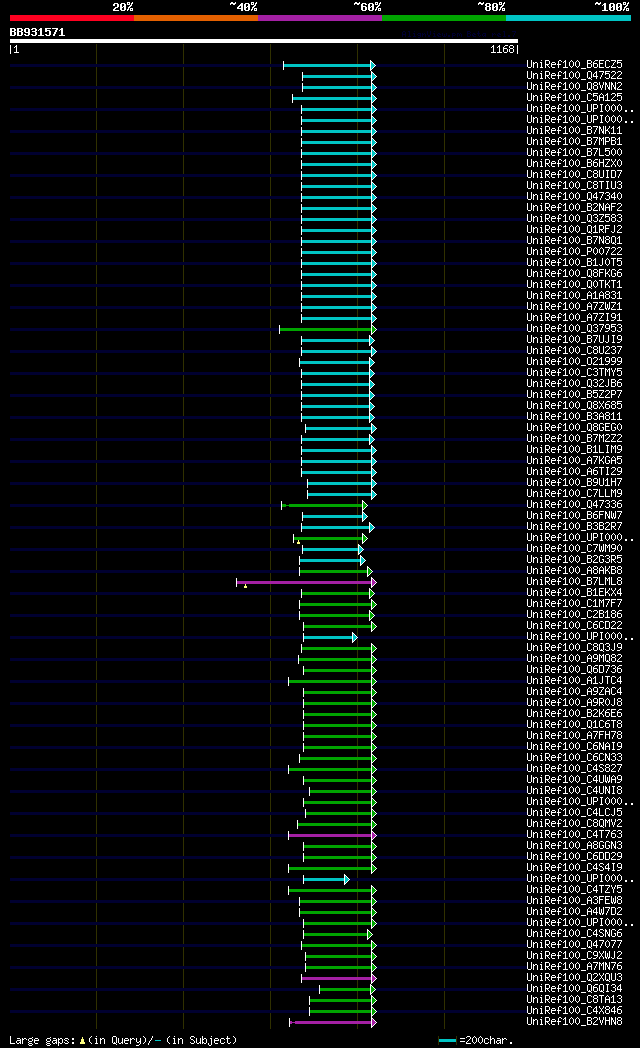This screenshot has height=1048, width=640.
Task: Click the orange ~40% identity legend segment
Action: tap(196, 18)
